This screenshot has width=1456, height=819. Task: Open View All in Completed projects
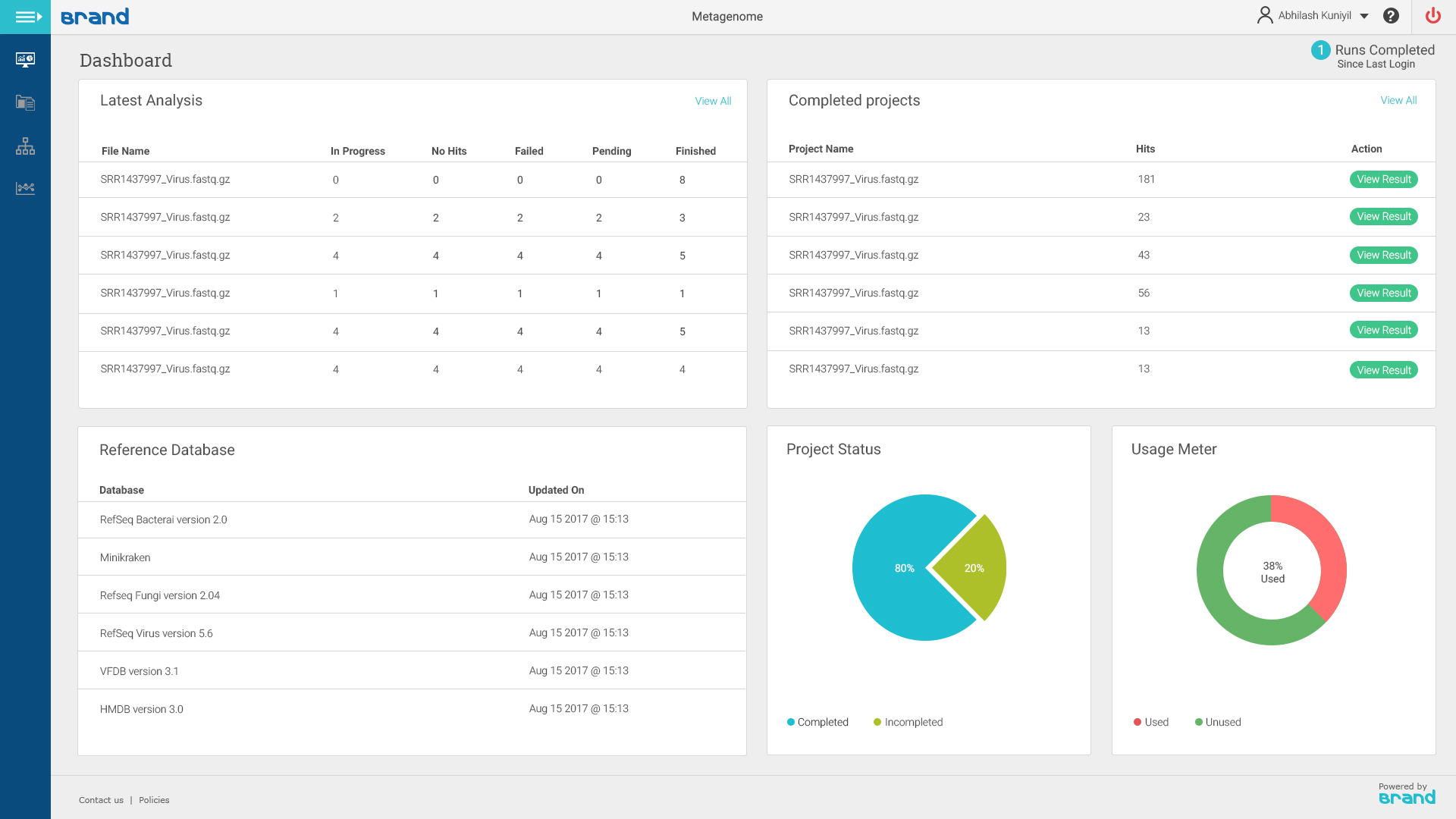1398,100
